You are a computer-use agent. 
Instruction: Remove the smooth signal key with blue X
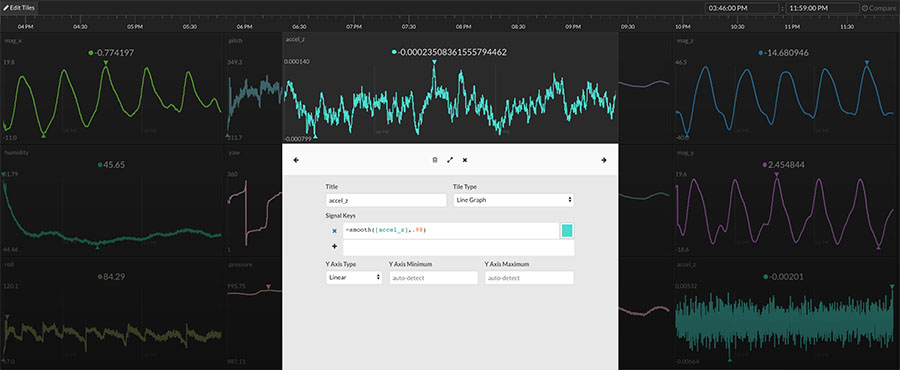point(334,231)
